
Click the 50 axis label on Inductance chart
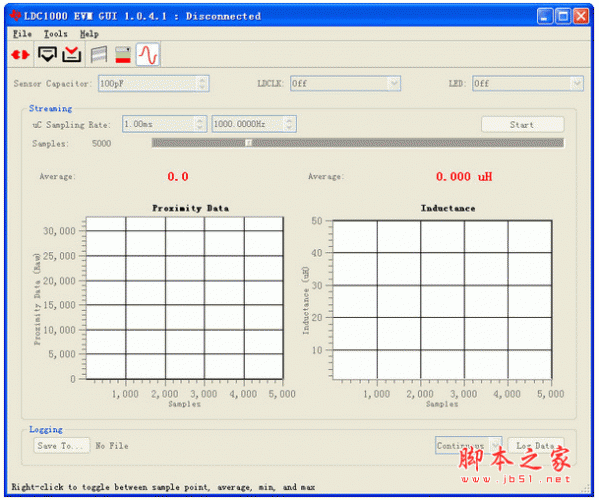(x=317, y=221)
